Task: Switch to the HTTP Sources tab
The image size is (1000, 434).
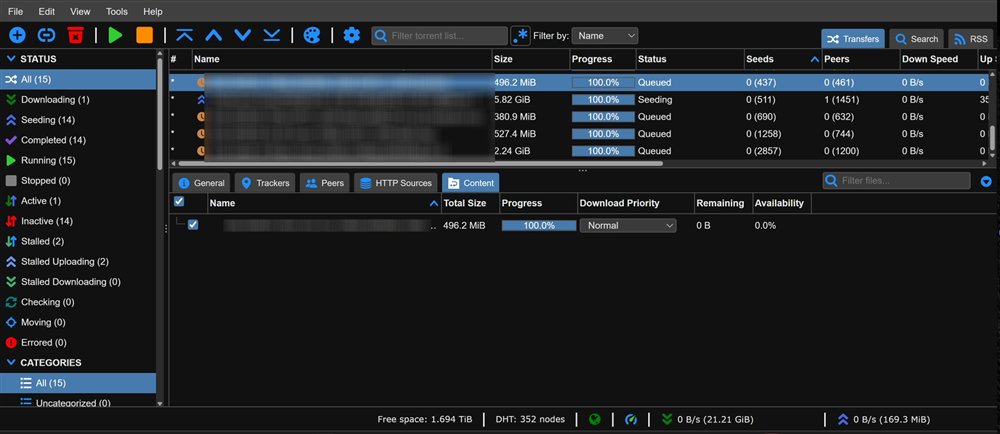Action: pyautogui.click(x=396, y=183)
